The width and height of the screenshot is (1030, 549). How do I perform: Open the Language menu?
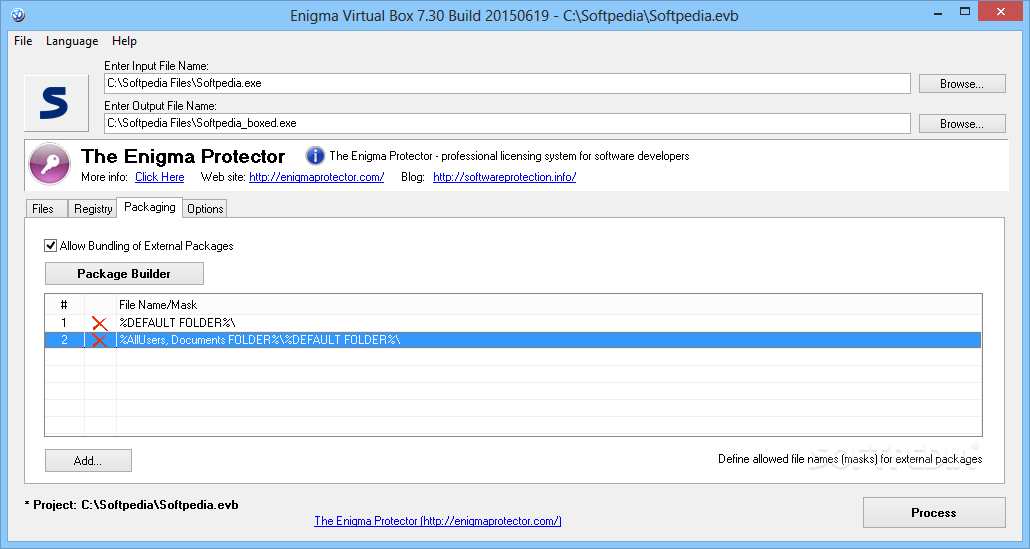(x=72, y=41)
